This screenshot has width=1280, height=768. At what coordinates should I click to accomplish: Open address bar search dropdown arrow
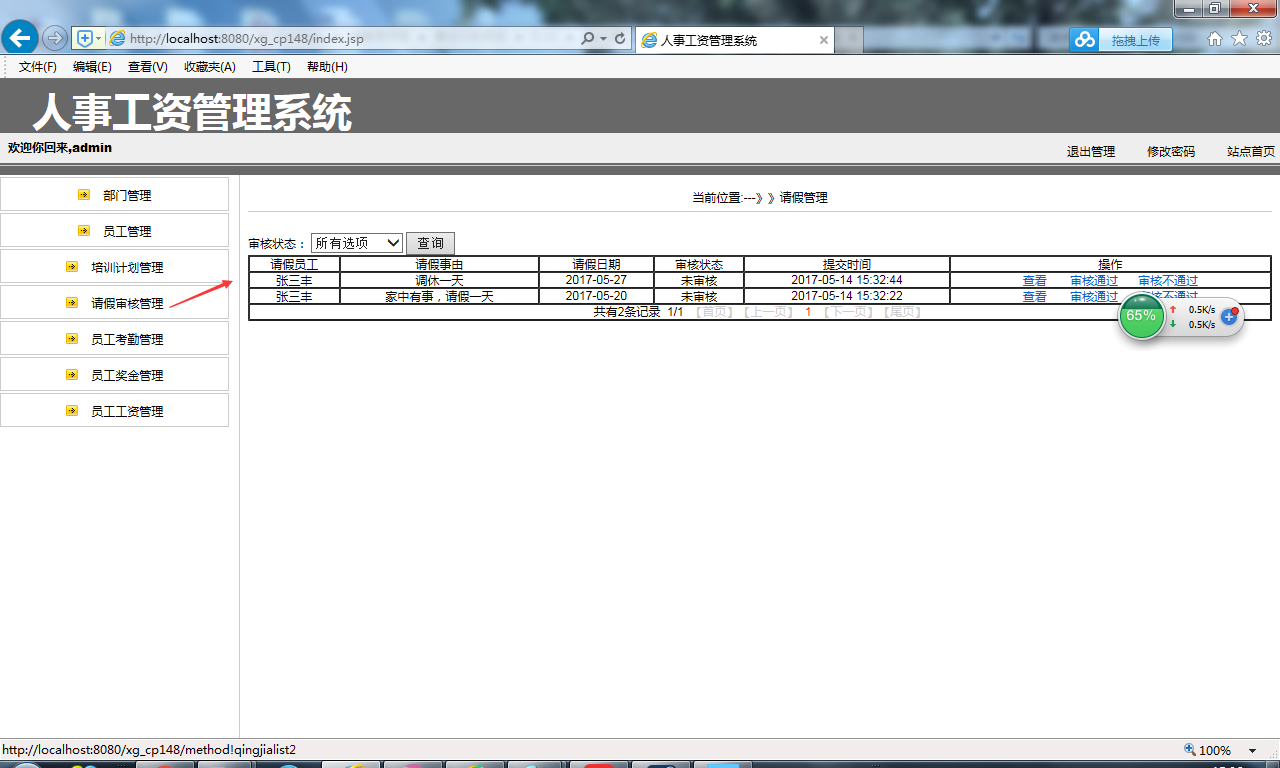603,39
